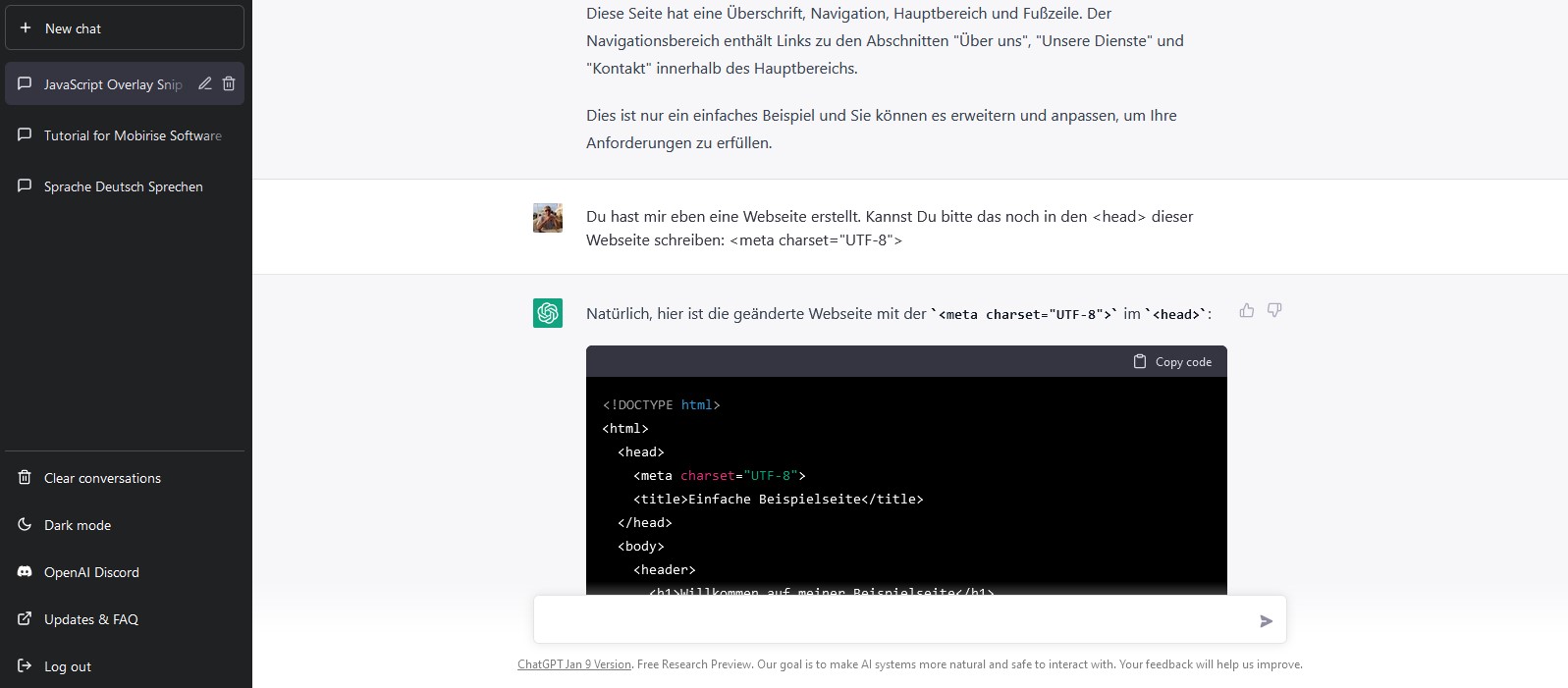Viewport: 1568px width, 688px height.
Task: Click external link icon beside Updates & FAQ
Action: (25, 618)
